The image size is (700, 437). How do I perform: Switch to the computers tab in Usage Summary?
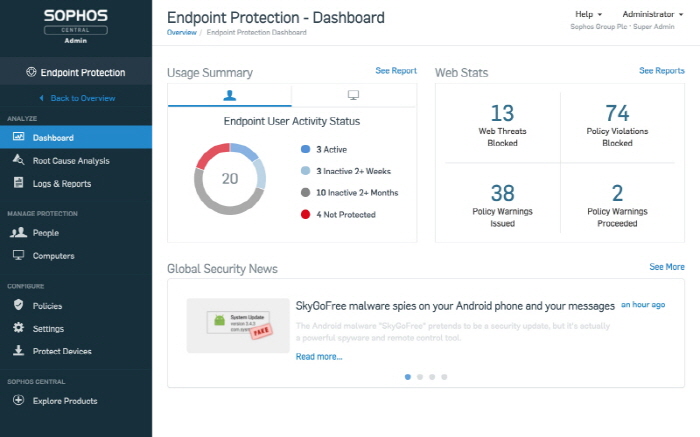coord(353,95)
